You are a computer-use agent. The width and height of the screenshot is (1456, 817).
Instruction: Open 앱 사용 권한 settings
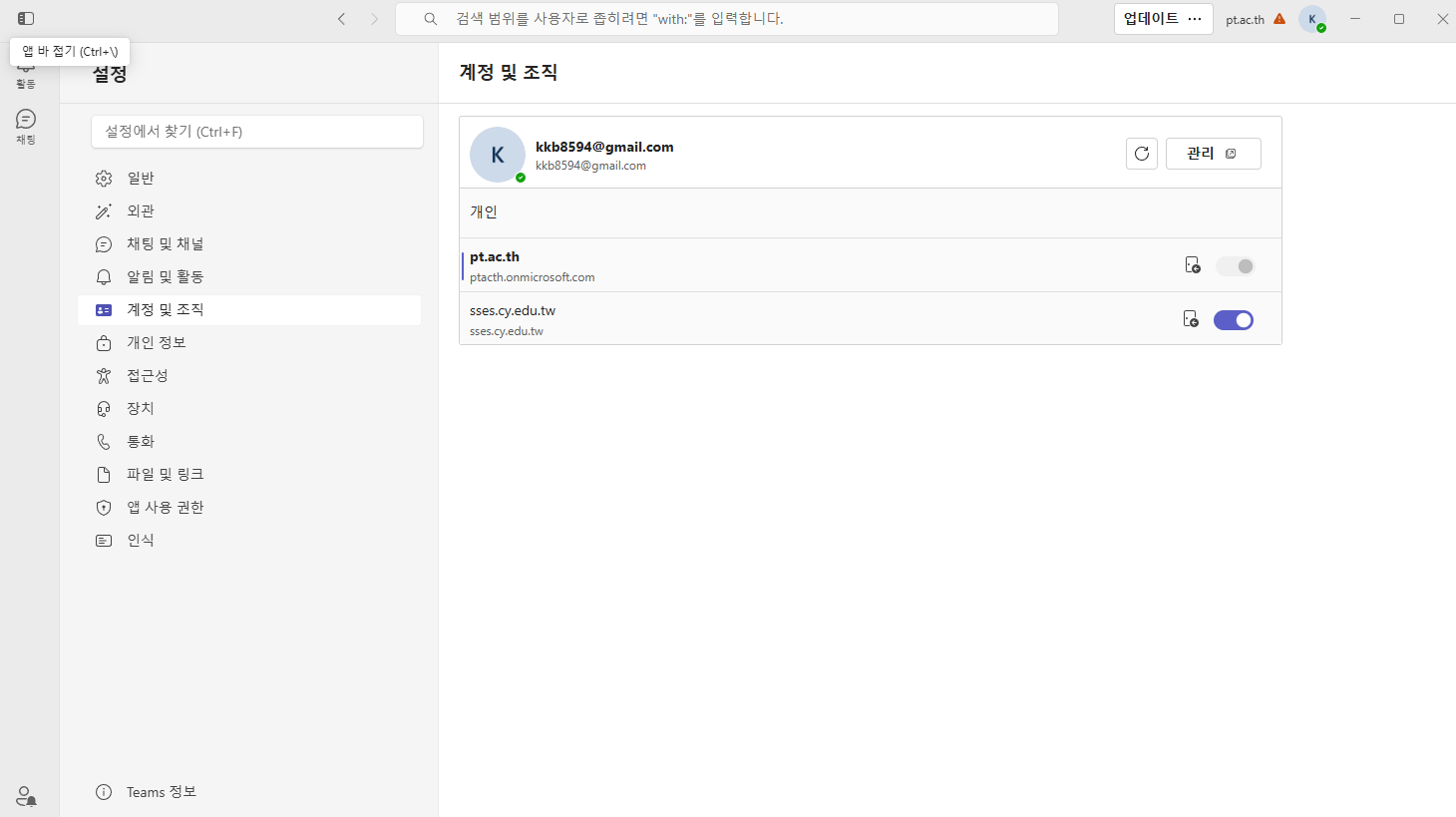click(x=249, y=508)
